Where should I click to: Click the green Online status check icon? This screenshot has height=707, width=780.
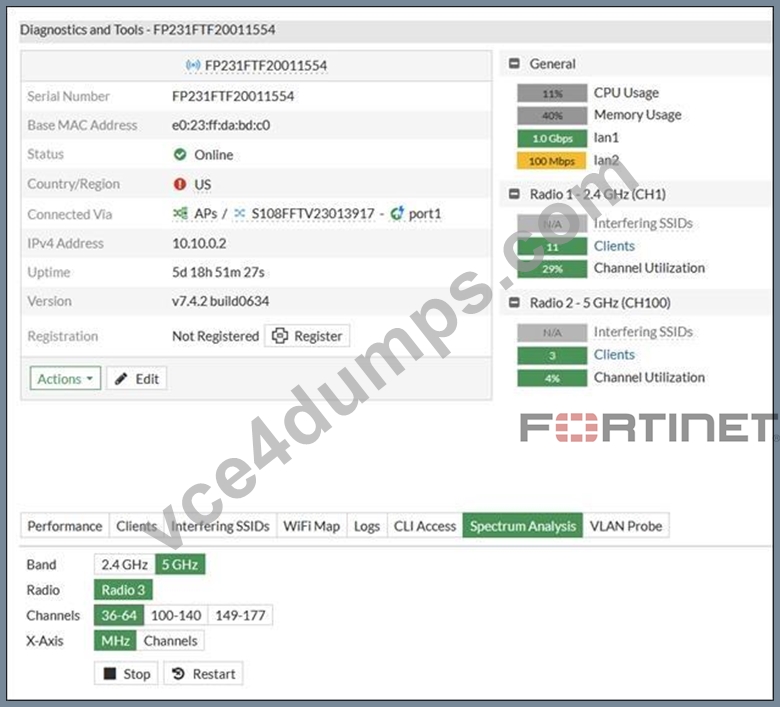coord(180,154)
